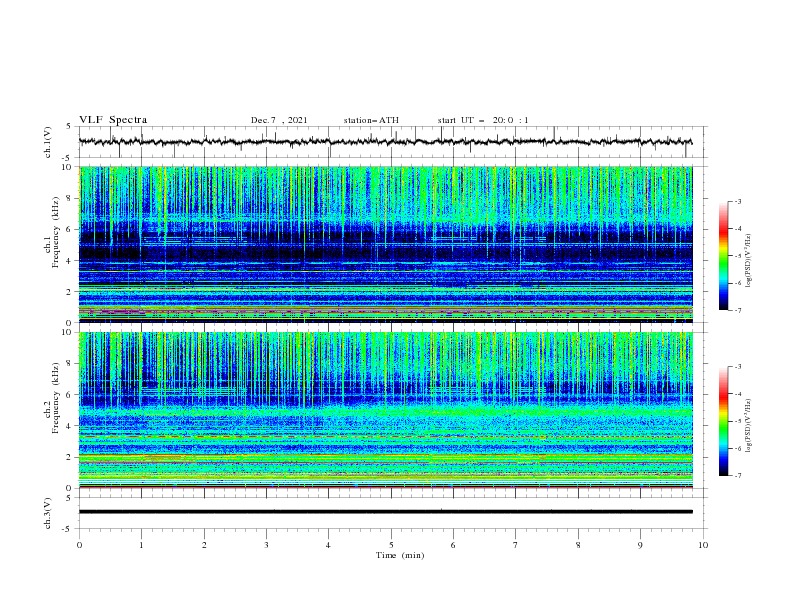Click the 'VLF Spectra' plot title
792x612 pixels.
113,120
